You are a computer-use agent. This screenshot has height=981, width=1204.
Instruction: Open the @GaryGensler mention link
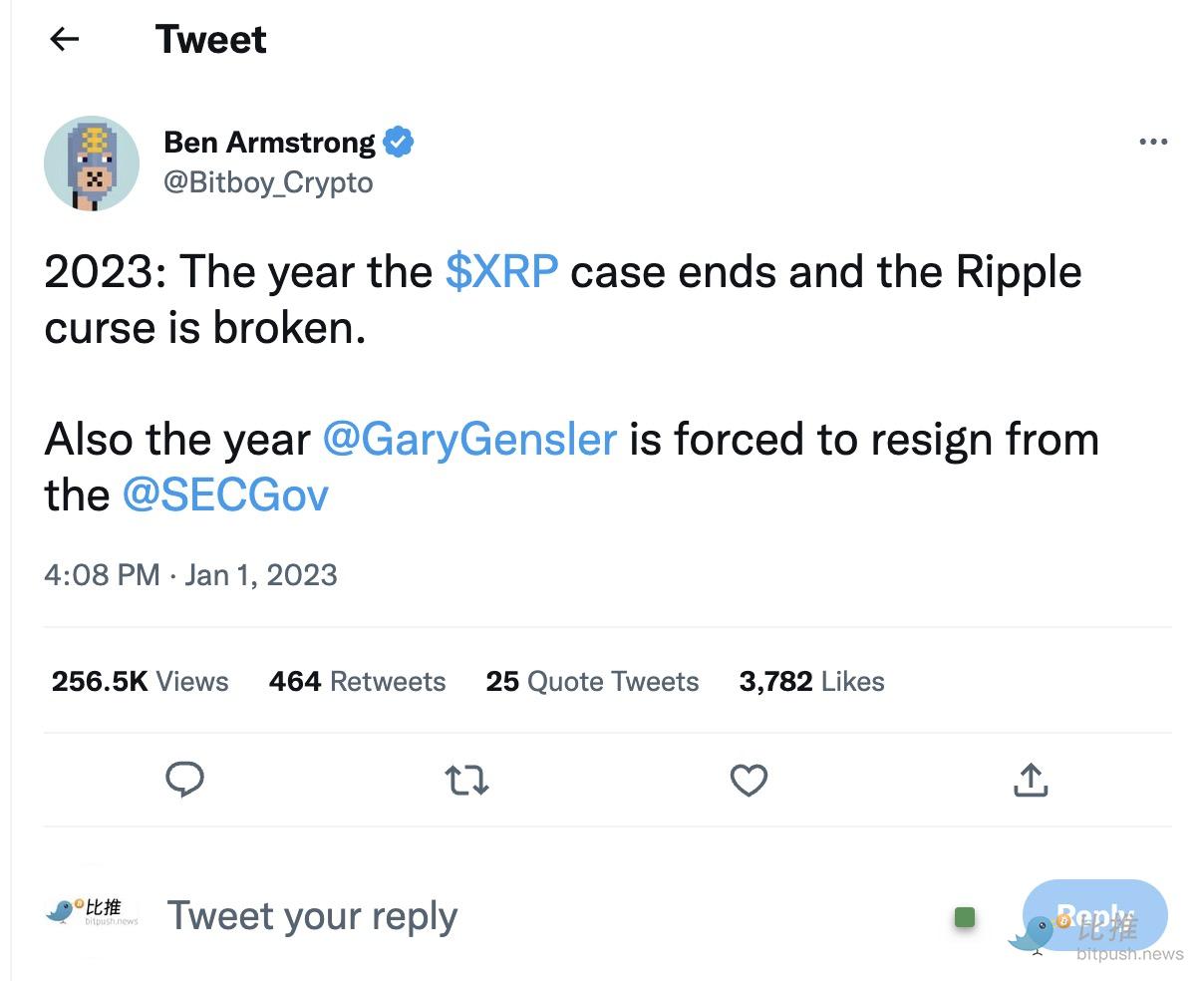click(x=469, y=440)
